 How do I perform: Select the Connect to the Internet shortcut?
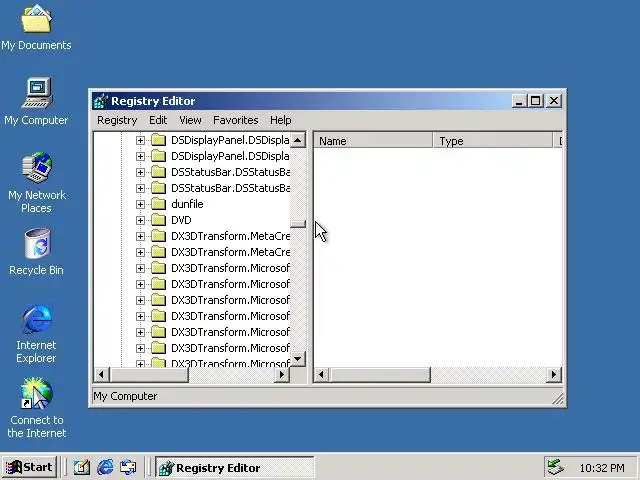coord(36,408)
